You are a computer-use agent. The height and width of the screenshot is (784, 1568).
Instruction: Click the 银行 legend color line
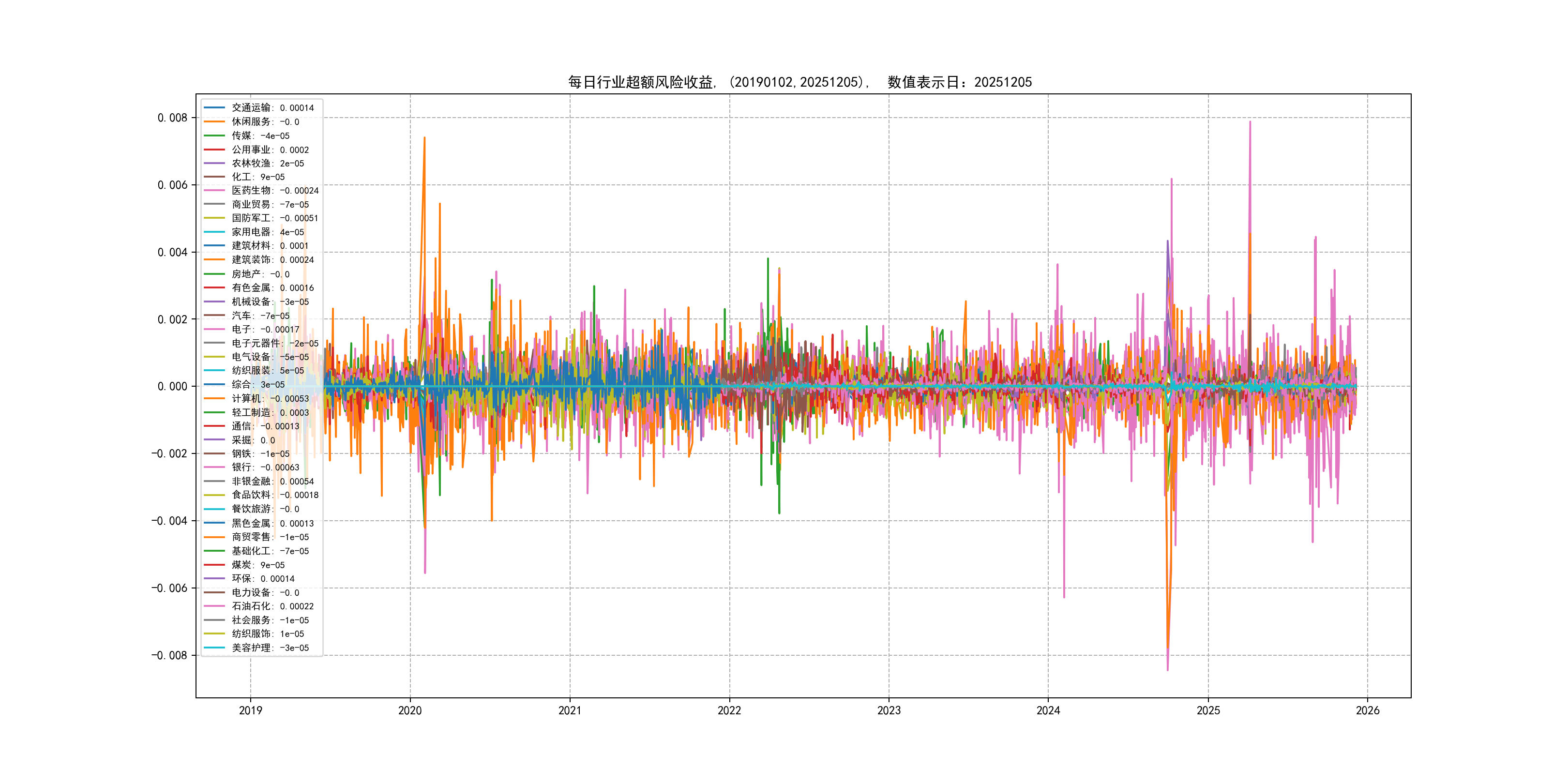click(214, 467)
